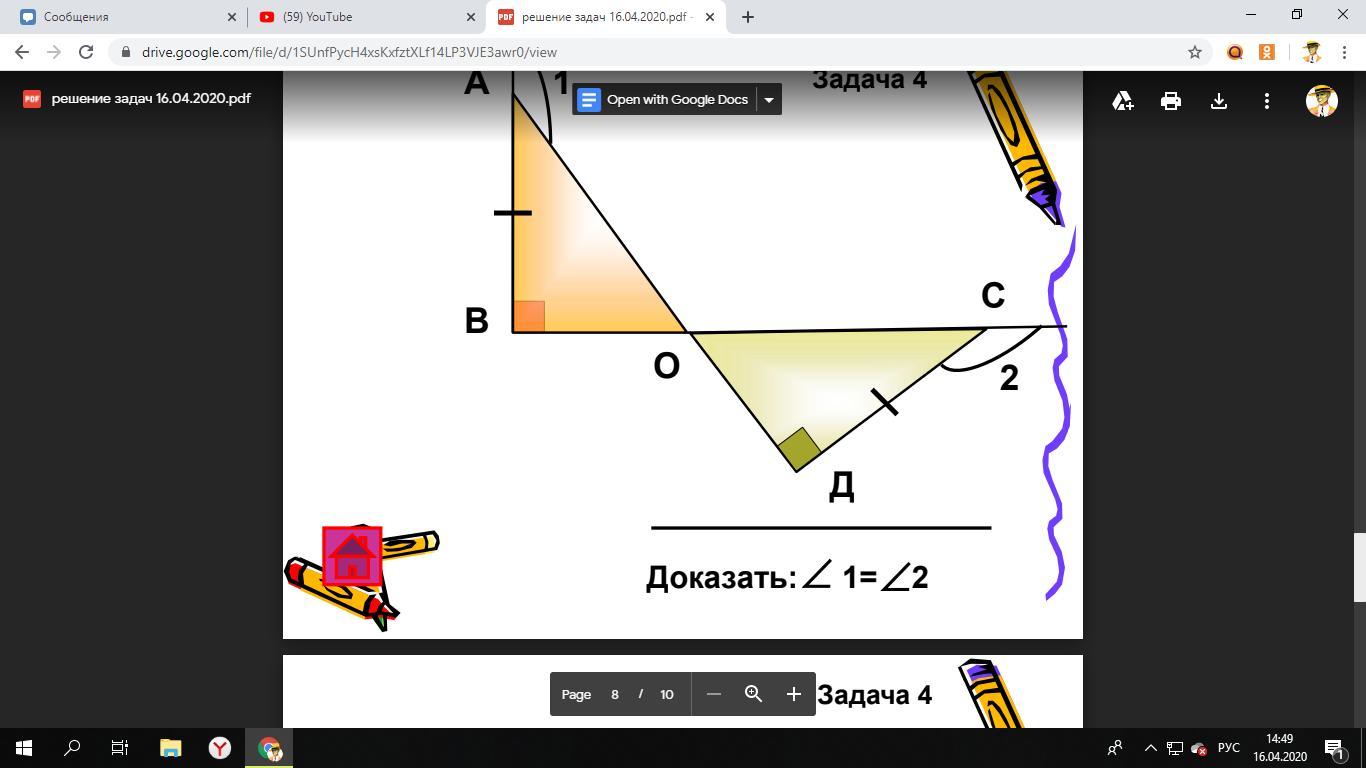Open the Odnoklassniki browser extension

tap(1266, 52)
